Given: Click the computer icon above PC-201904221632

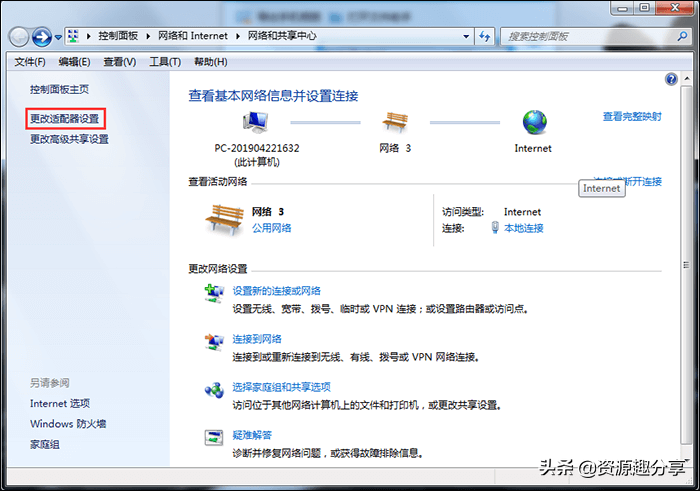Looking at the screenshot, I should click(x=256, y=122).
